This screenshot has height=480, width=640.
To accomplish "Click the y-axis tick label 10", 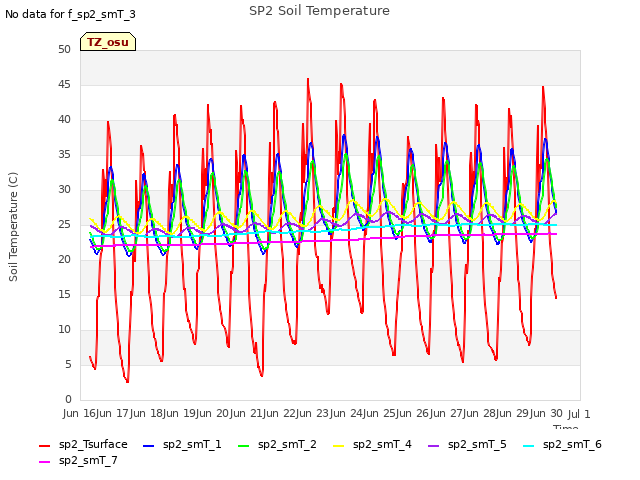I will (x=64, y=329).
